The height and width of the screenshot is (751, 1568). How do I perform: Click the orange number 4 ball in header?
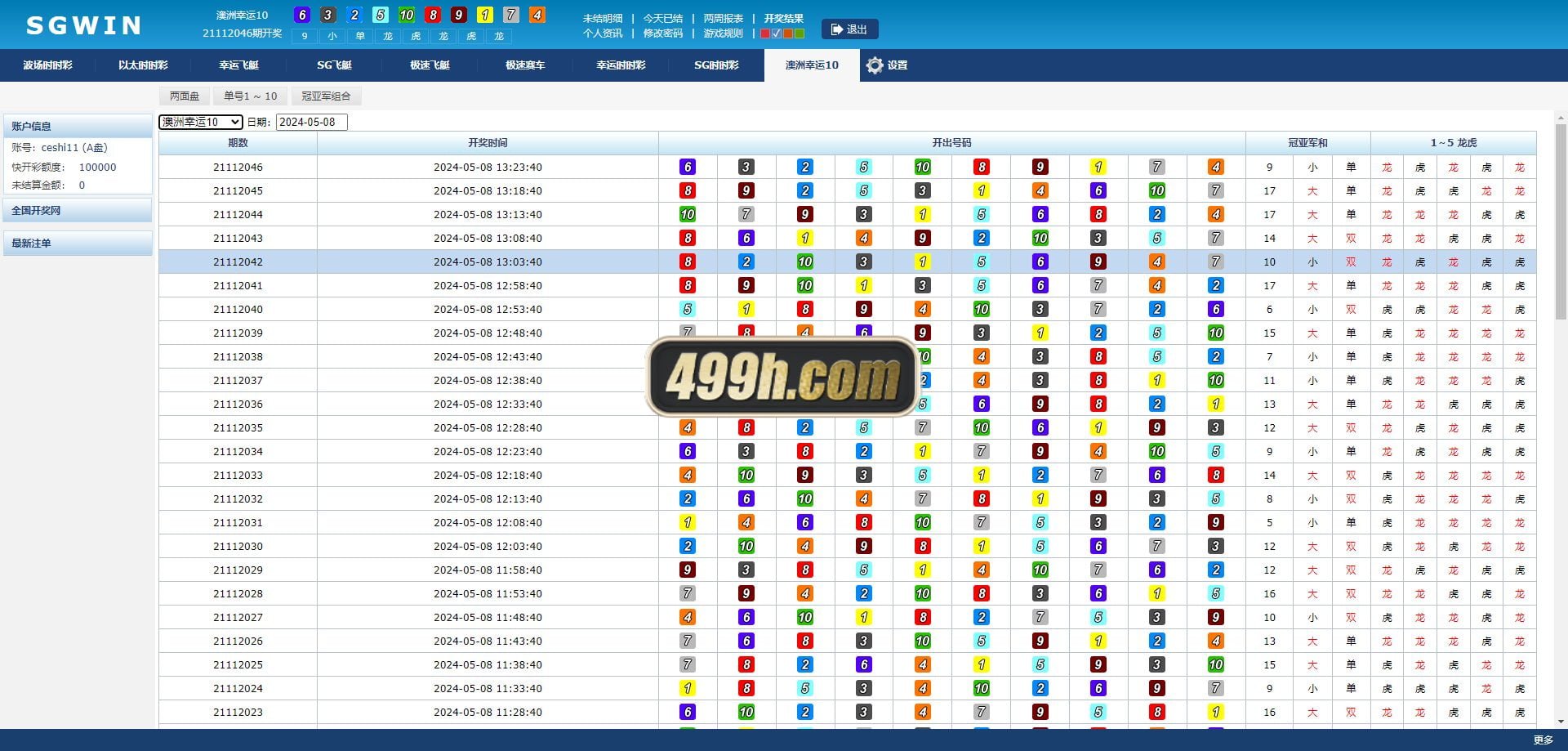tap(537, 15)
